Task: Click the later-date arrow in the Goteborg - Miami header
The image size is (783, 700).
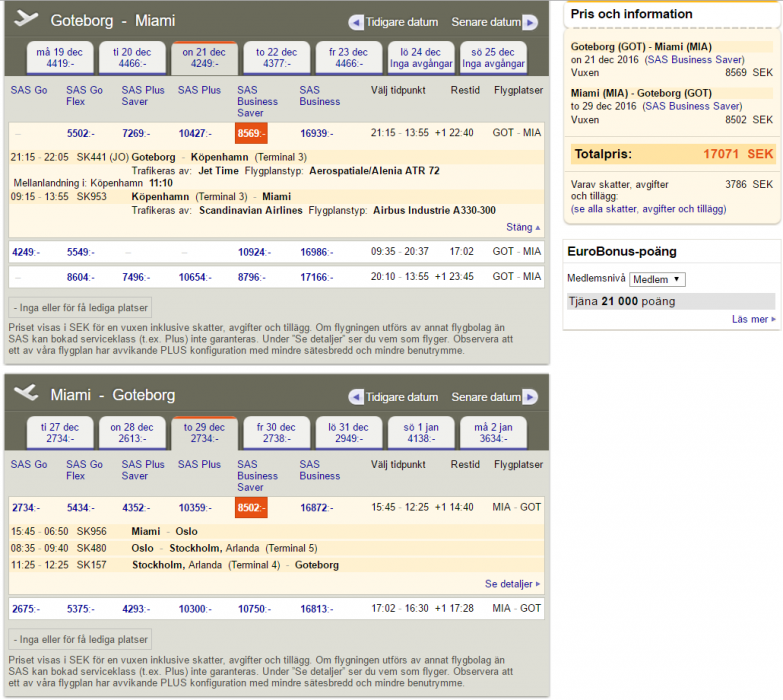Action: (x=529, y=22)
